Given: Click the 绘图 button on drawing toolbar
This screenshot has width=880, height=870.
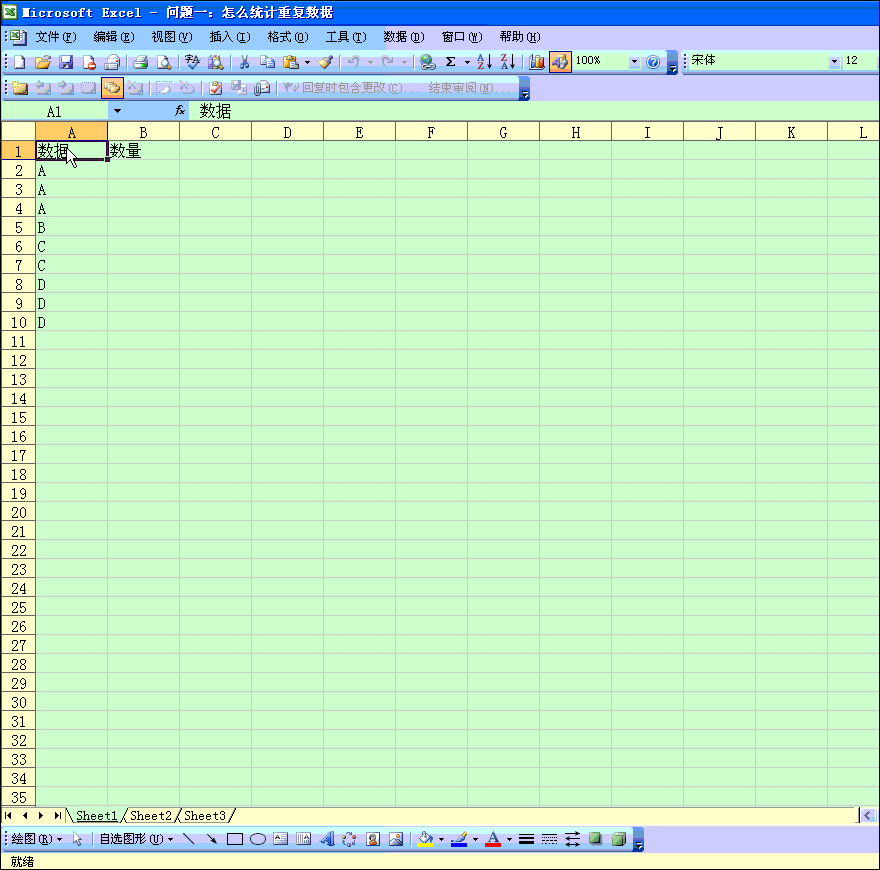Looking at the screenshot, I should pyautogui.click(x=36, y=839).
